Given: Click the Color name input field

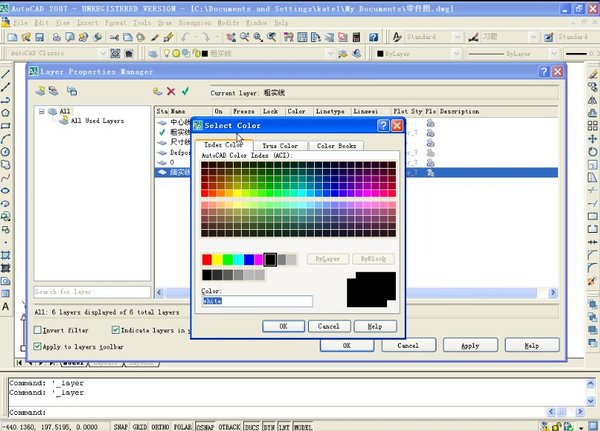Looking at the screenshot, I should click(257, 301).
